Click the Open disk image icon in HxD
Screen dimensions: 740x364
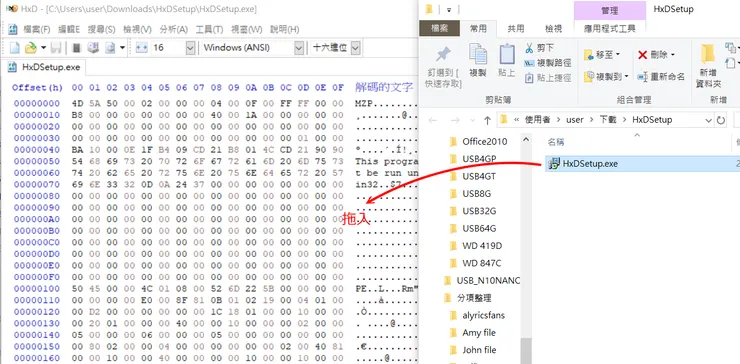(110, 48)
